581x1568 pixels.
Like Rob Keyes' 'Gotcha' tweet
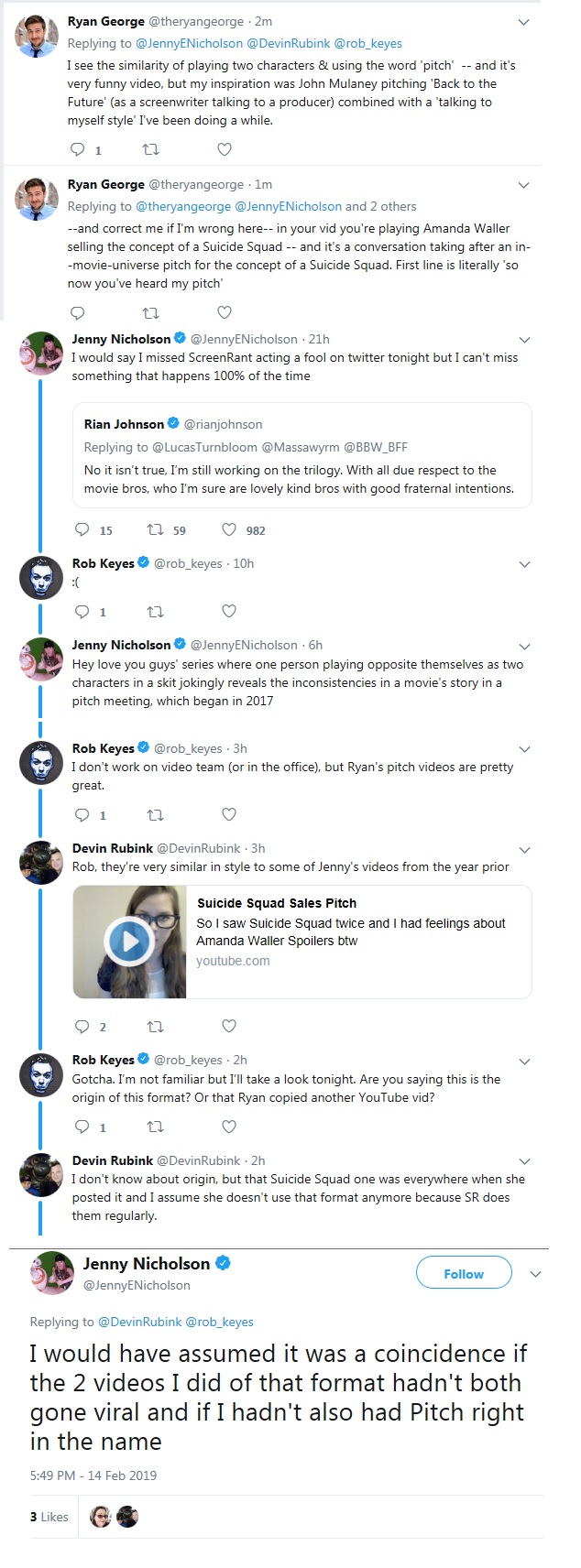click(x=229, y=1127)
